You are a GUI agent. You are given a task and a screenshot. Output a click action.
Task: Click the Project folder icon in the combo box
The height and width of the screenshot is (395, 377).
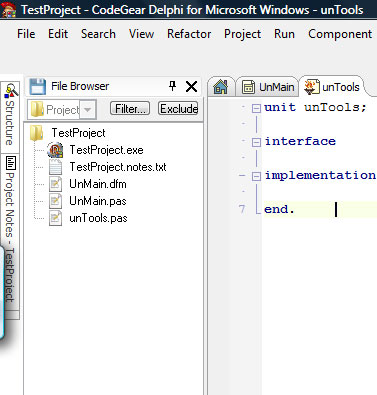click(37, 109)
